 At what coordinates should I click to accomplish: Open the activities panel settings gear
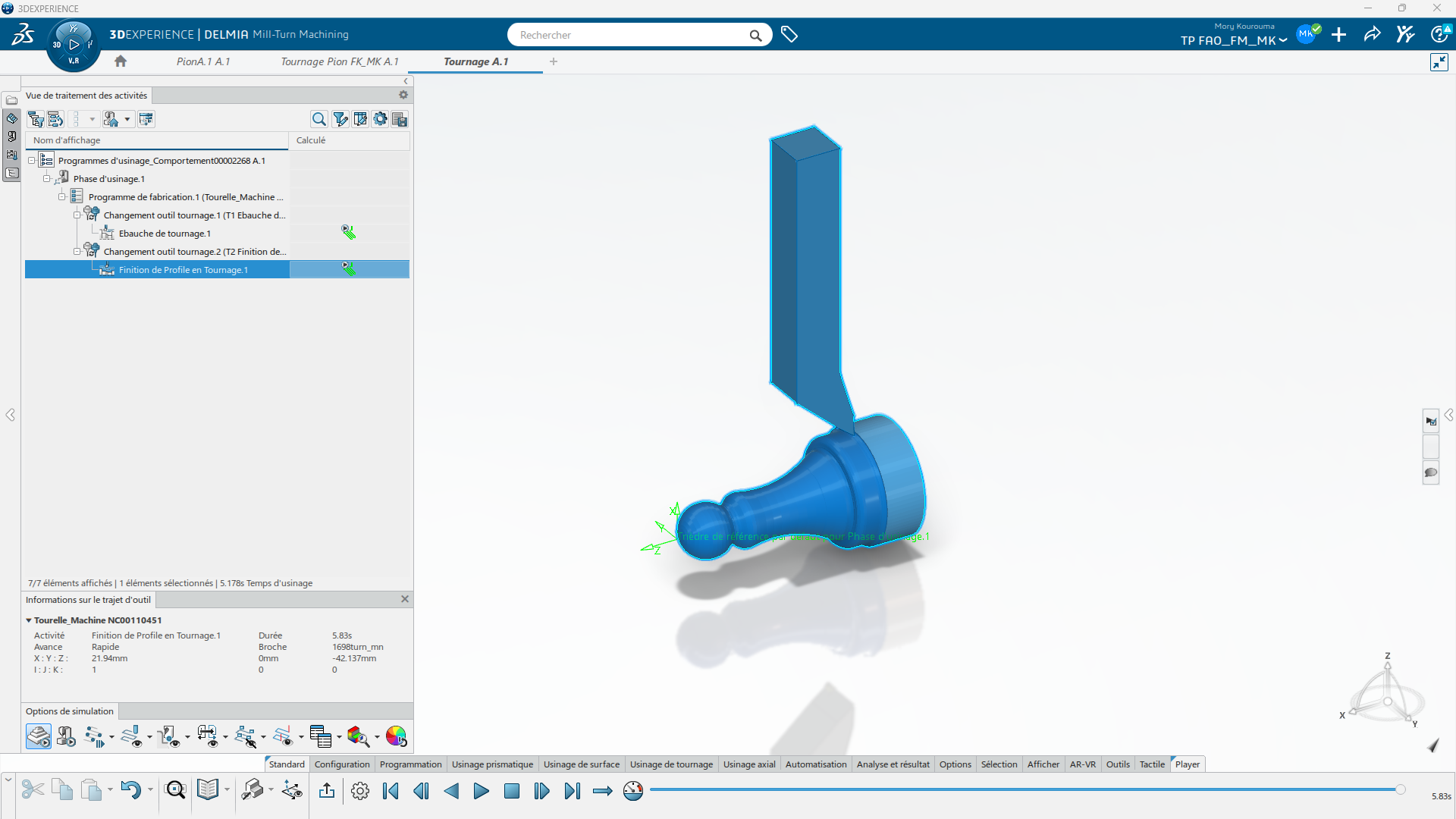(x=403, y=95)
